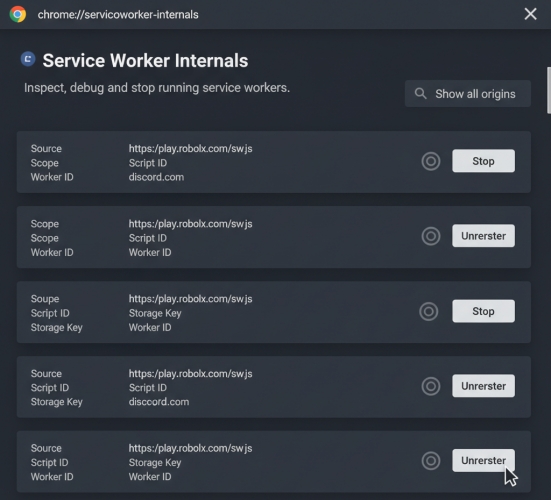Click Unrerster in the Scope, Scope card
Image resolution: width=551 pixels, height=500 pixels.
pyautogui.click(x=484, y=236)
